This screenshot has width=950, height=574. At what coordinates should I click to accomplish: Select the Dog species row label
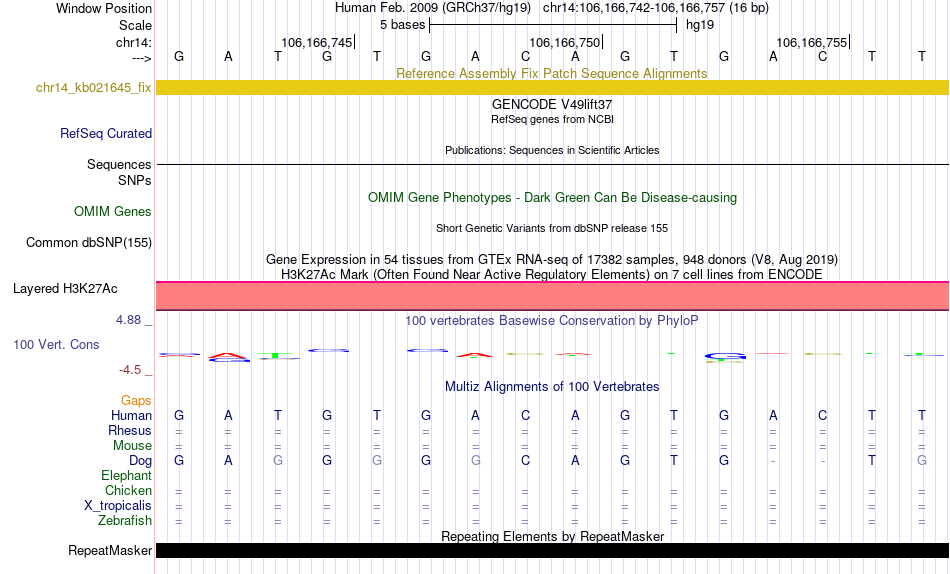140,461
